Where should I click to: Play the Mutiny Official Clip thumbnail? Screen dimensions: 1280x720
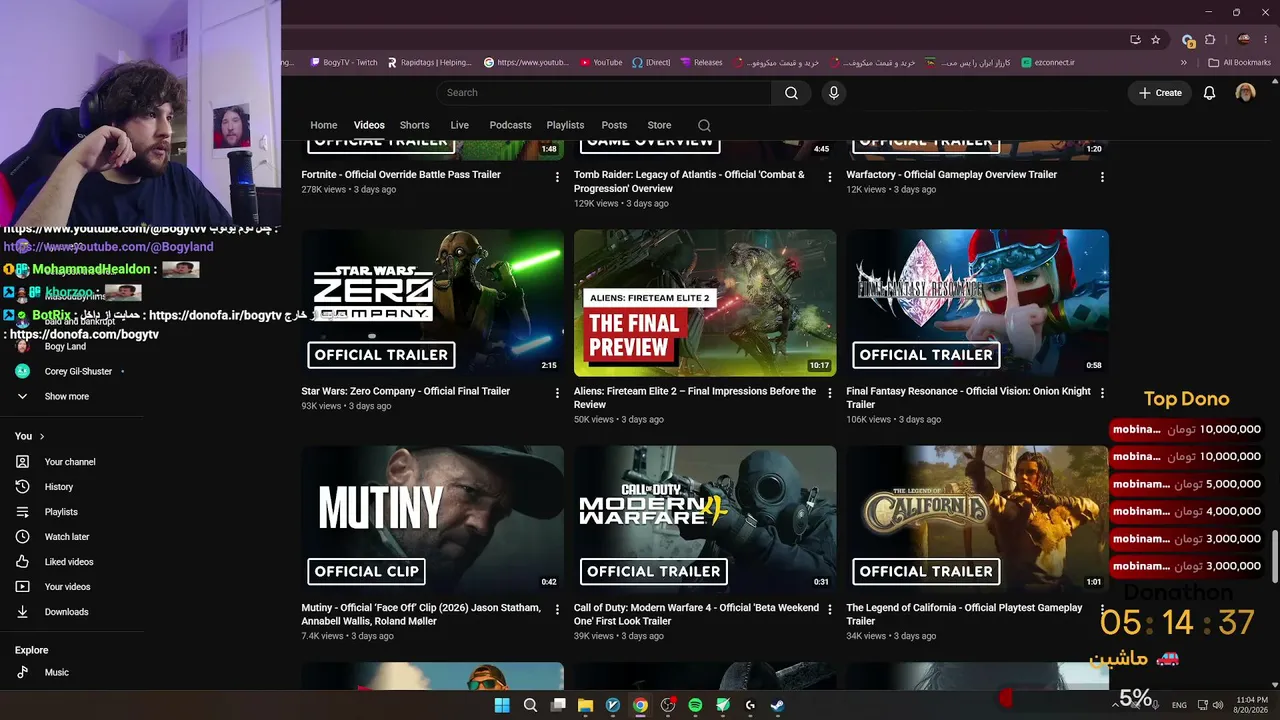pyautogui.click(x=433, y=520)
